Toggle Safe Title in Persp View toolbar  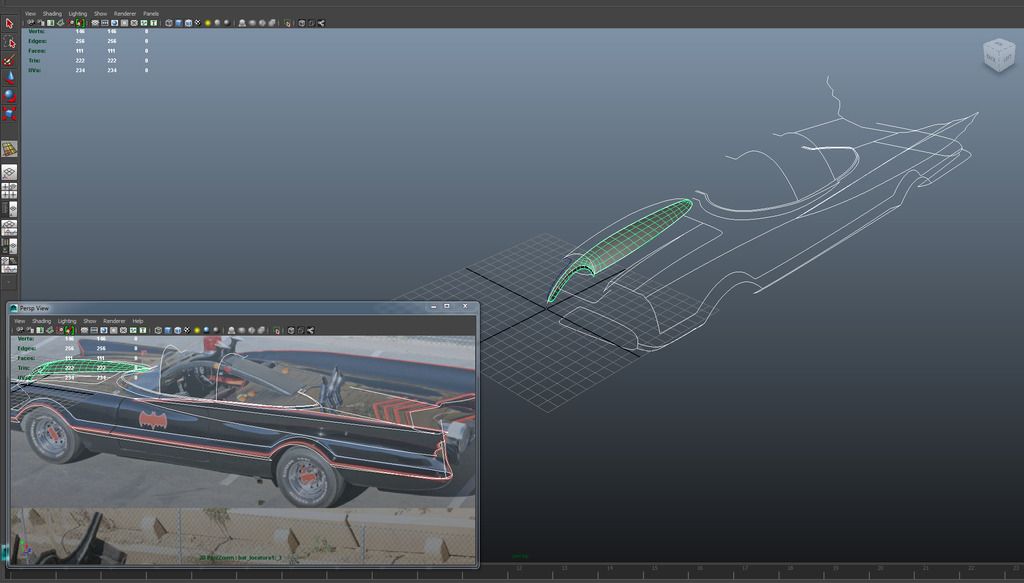click(143, 330)
